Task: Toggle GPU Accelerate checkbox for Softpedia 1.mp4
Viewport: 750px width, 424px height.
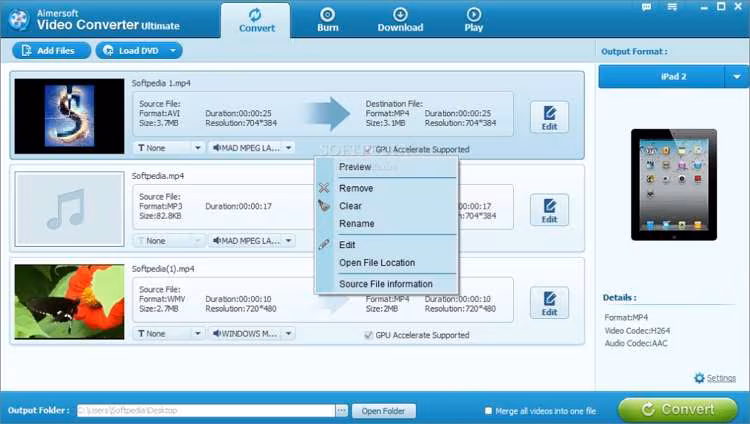Action: [368, 150]
